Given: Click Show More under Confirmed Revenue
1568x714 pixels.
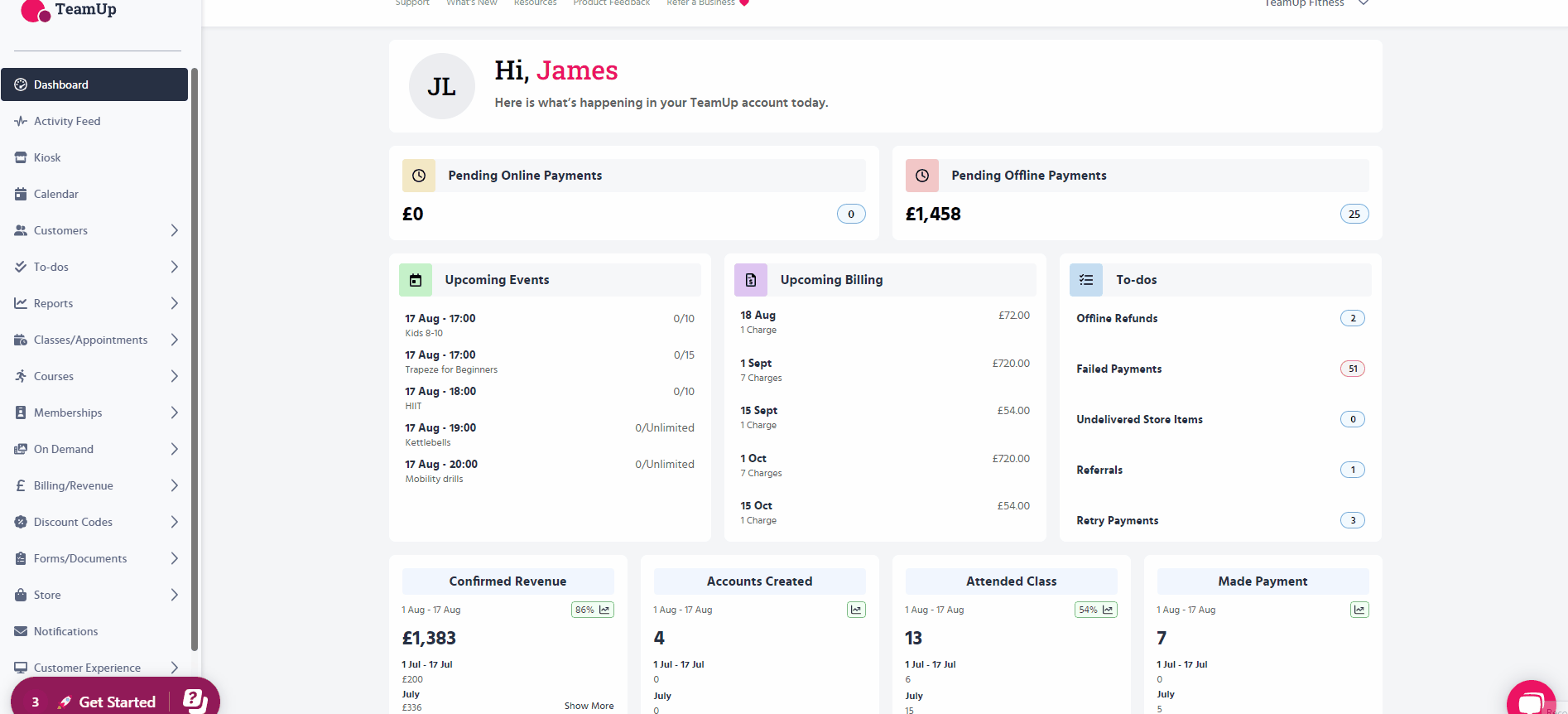Looking at the screenshot, I should 589,706.
